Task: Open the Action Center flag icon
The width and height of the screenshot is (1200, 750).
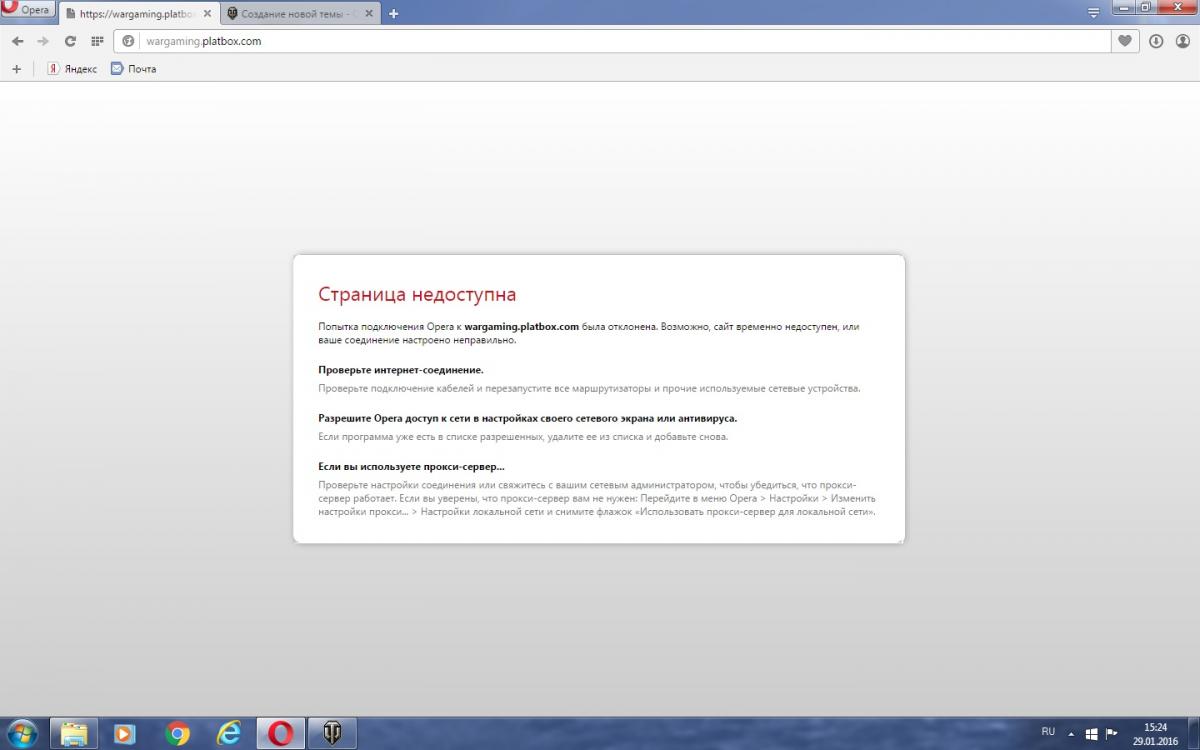Action: pos(1110,733)
